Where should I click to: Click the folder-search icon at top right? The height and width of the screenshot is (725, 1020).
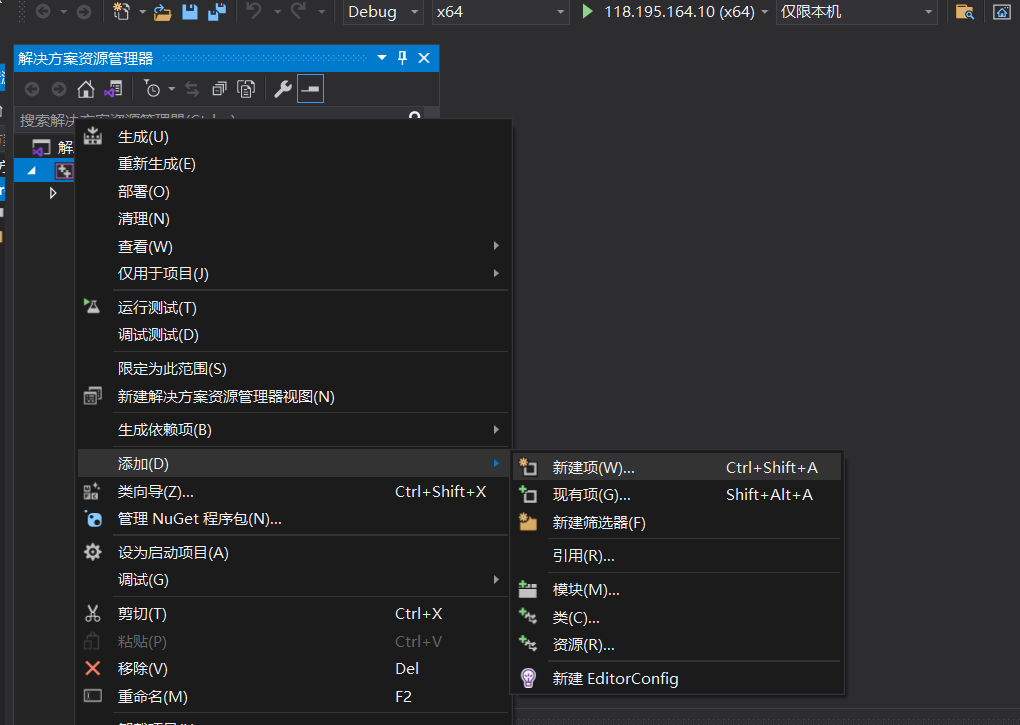(x=966, y=13)
